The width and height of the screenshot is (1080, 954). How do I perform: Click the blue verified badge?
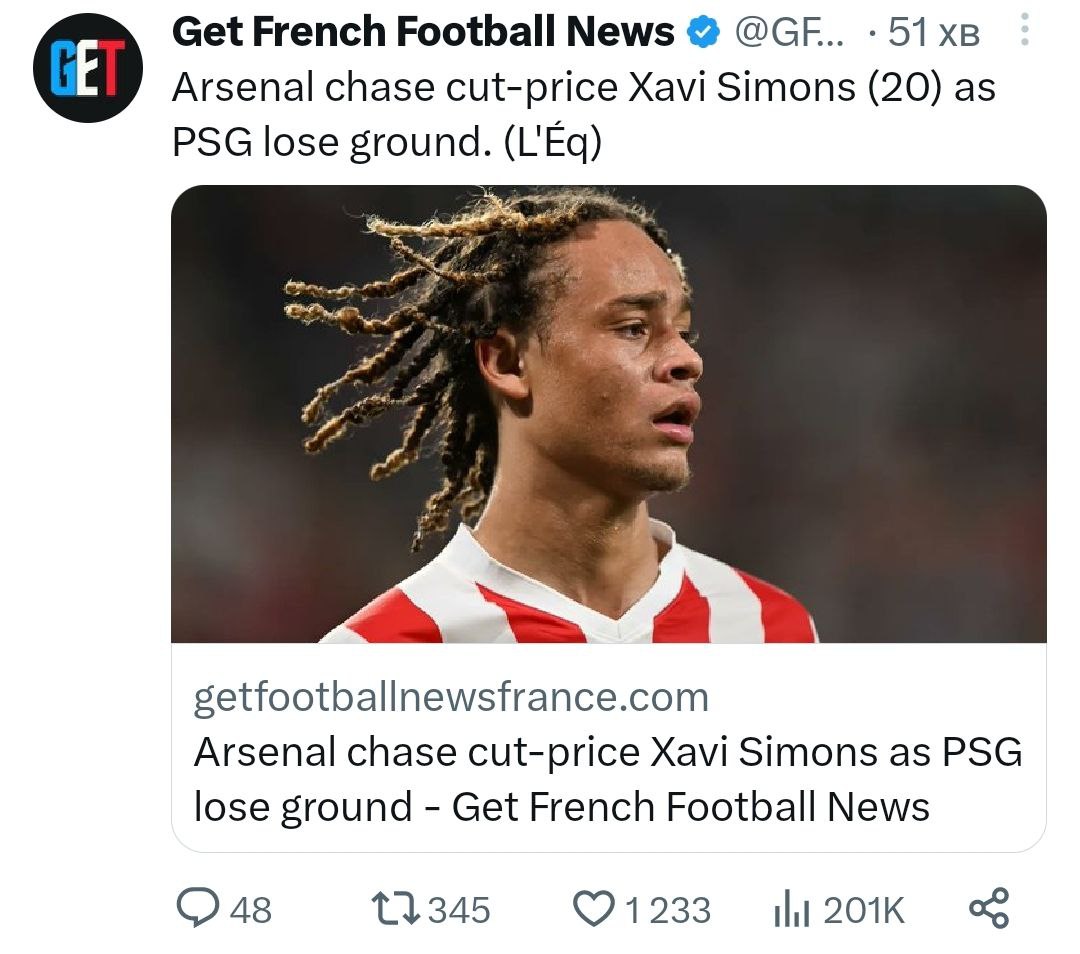[x=706, y=34]
